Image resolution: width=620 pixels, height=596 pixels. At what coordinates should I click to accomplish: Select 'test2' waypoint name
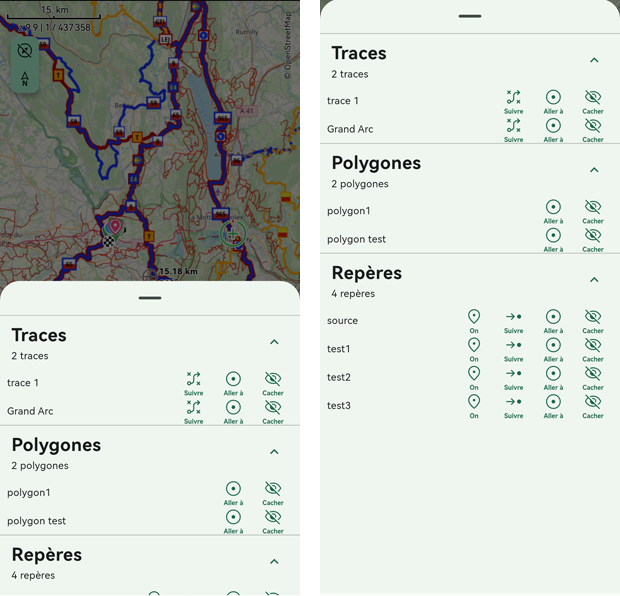[339, 377]
